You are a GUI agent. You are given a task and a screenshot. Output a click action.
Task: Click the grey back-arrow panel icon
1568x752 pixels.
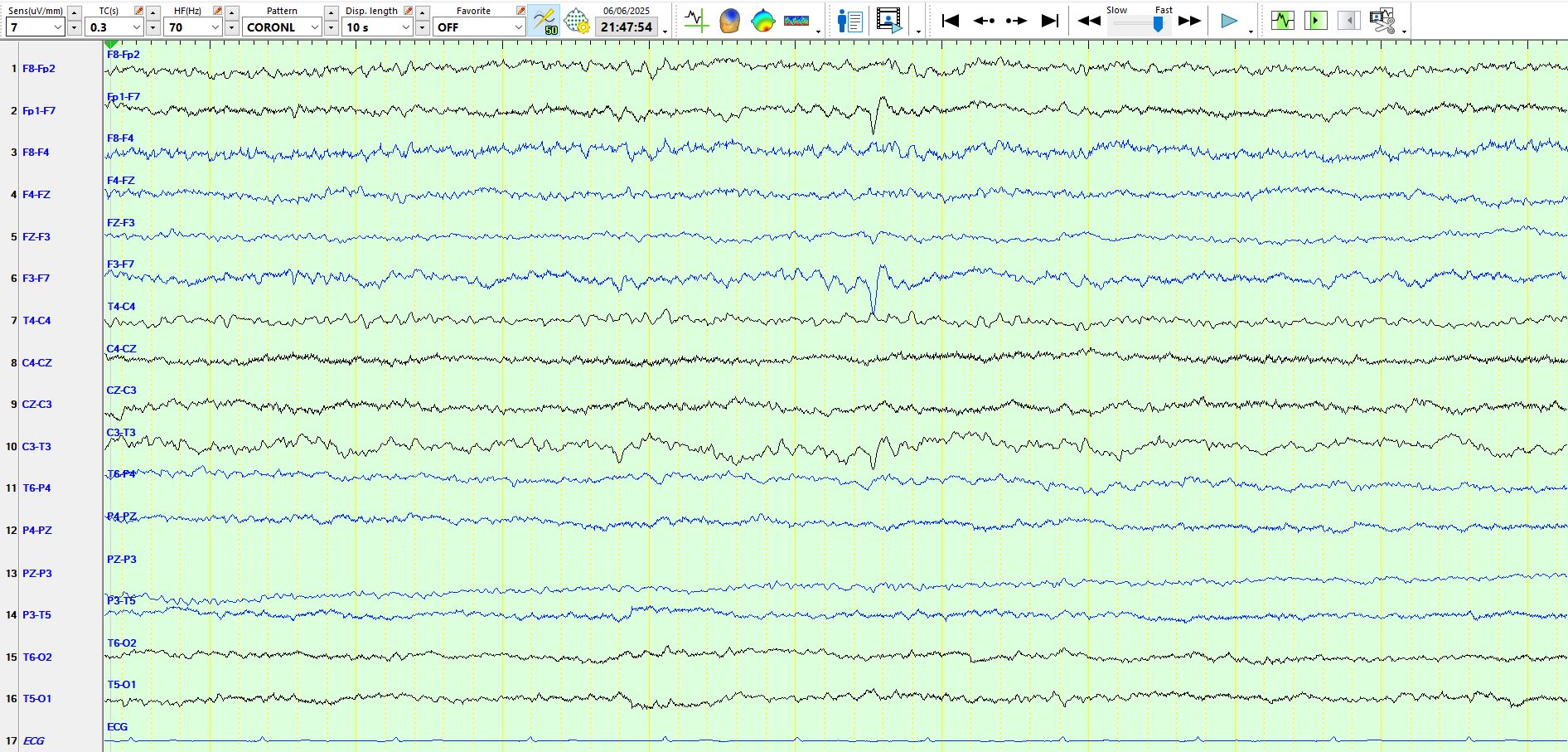pyautogui.click(x=1349, y=21)
